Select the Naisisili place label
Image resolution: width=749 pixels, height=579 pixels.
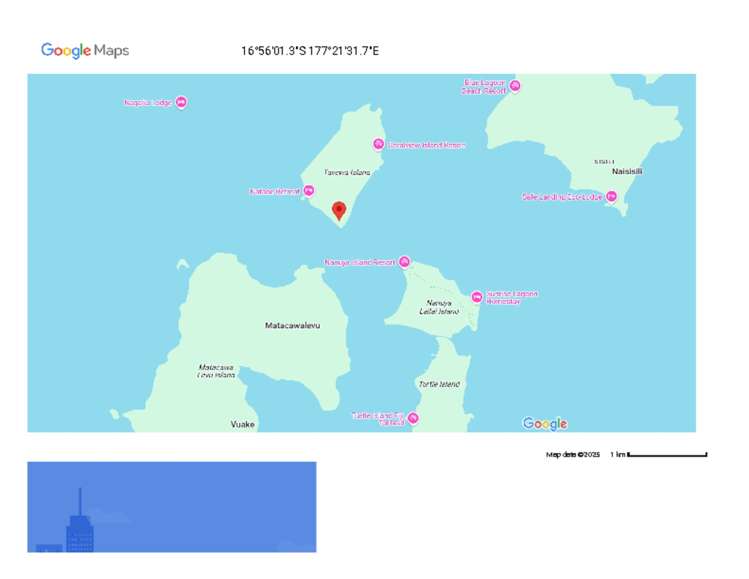pyautogui.click(x=627, y=171)
